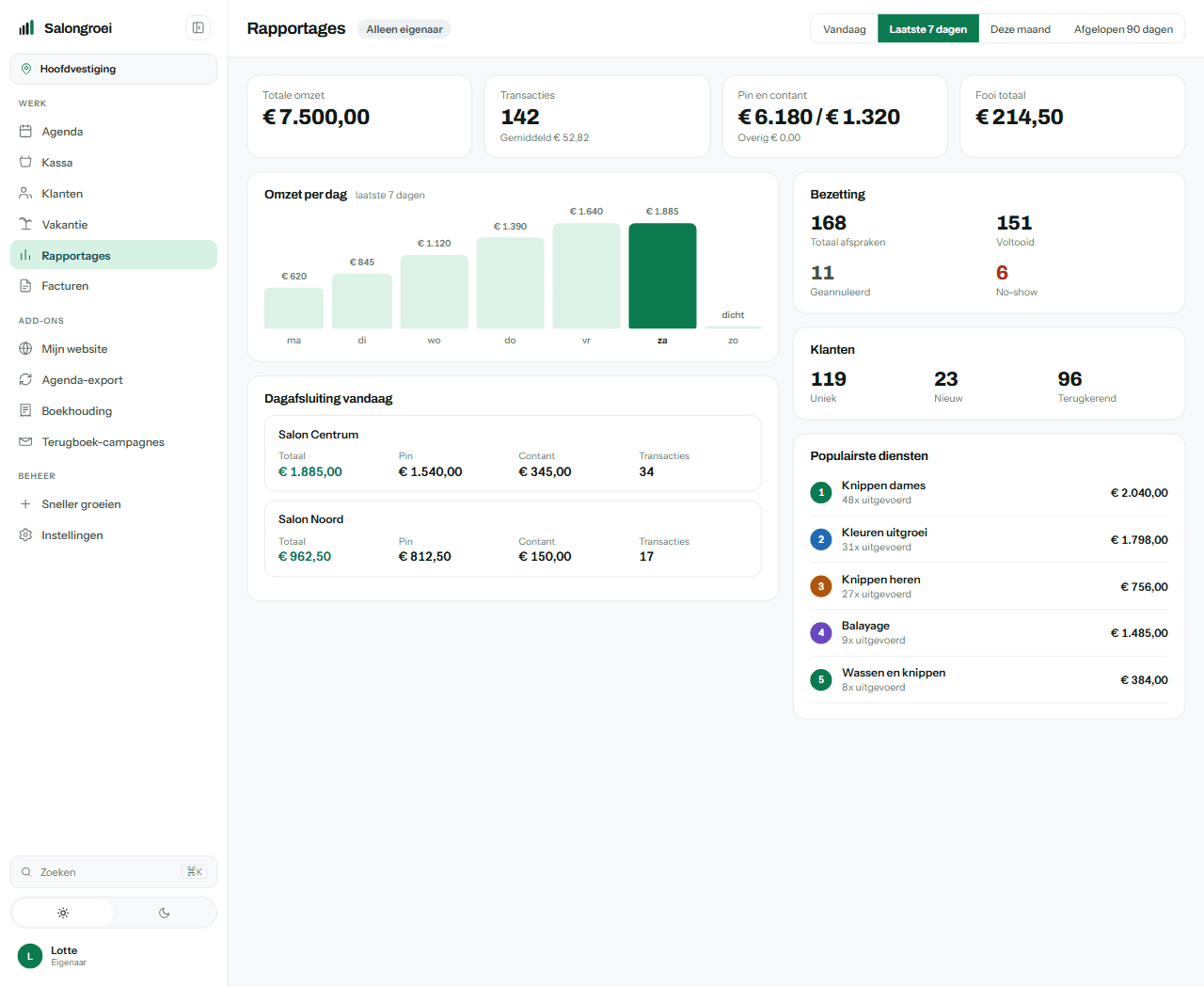The width and height of the screenshot is (1204, 987).
Task: Click the Mijn website globe icon
Action: pyautogui.click(x=25, y=349)
